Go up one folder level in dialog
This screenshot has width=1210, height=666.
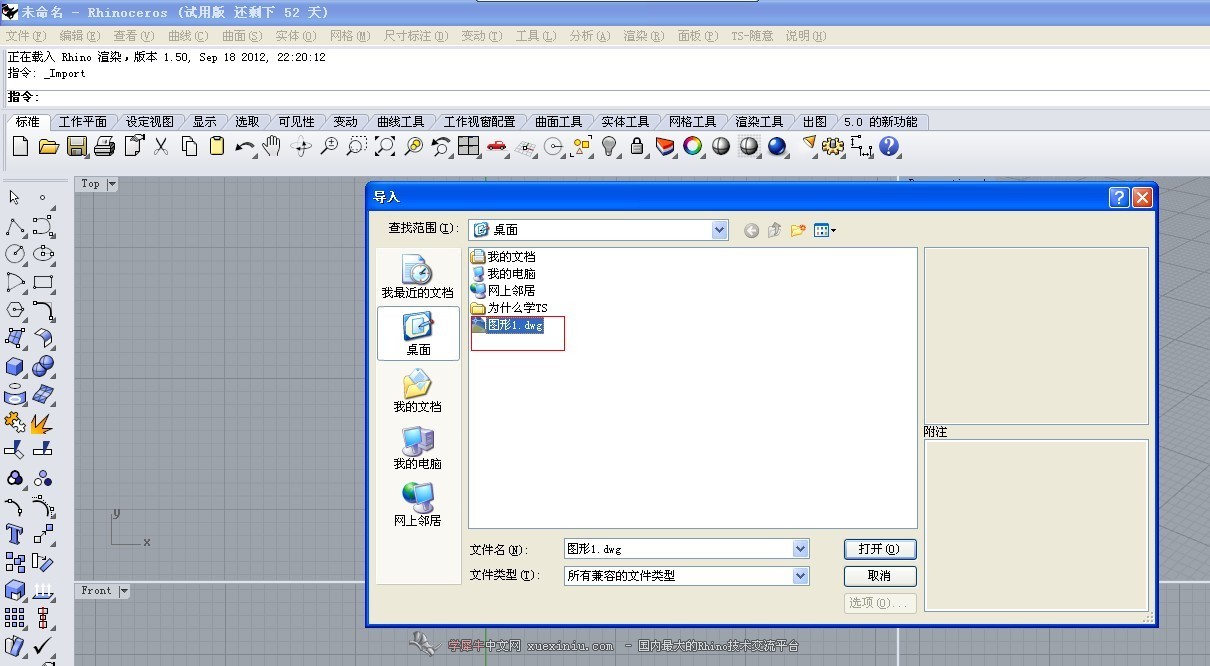point(774,231)
